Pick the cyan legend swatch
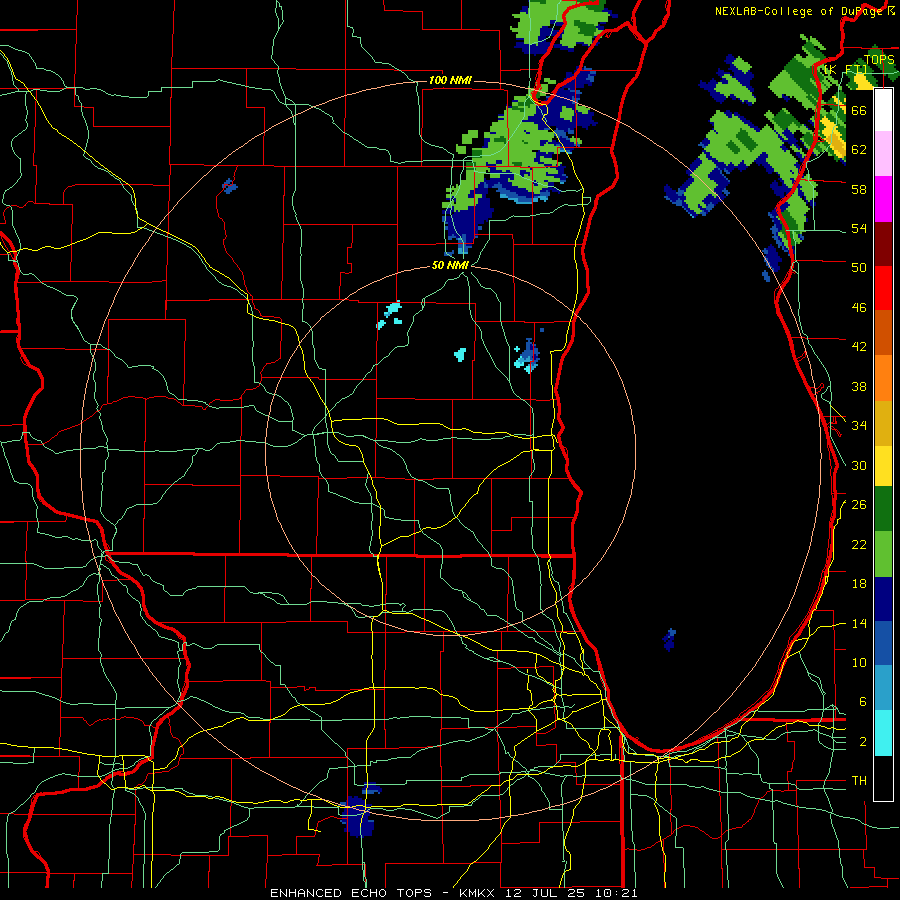 click(883, 733)
